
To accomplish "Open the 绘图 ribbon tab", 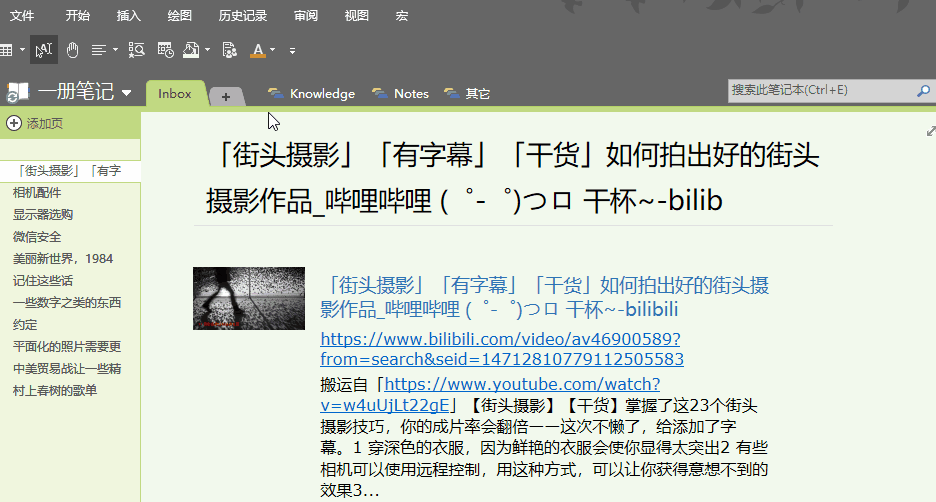I will coord(180,16).
